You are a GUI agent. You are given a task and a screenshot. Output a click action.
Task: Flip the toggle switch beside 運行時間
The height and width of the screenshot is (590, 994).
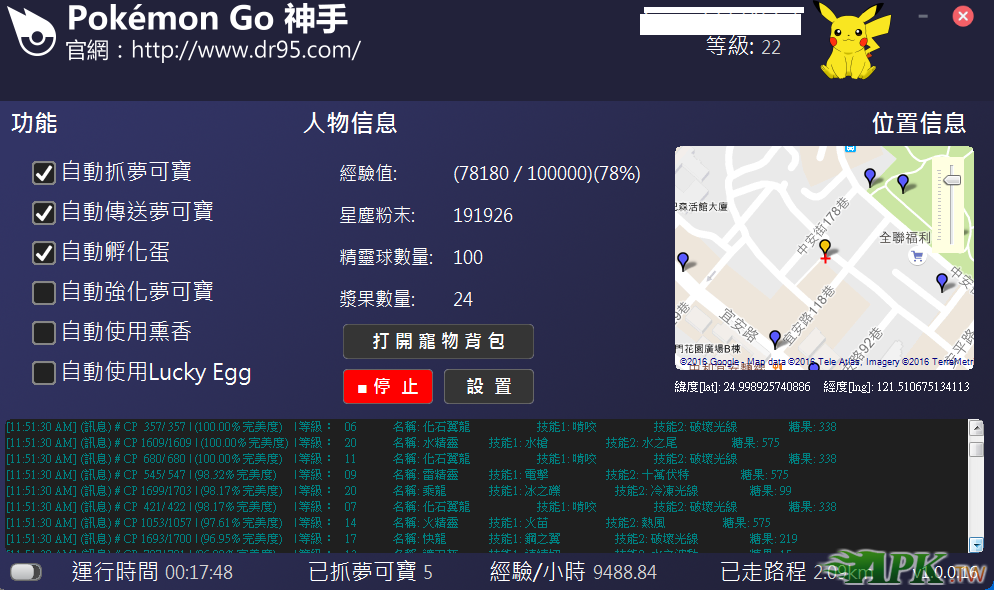pyautogui.click(x=26, y=572)
